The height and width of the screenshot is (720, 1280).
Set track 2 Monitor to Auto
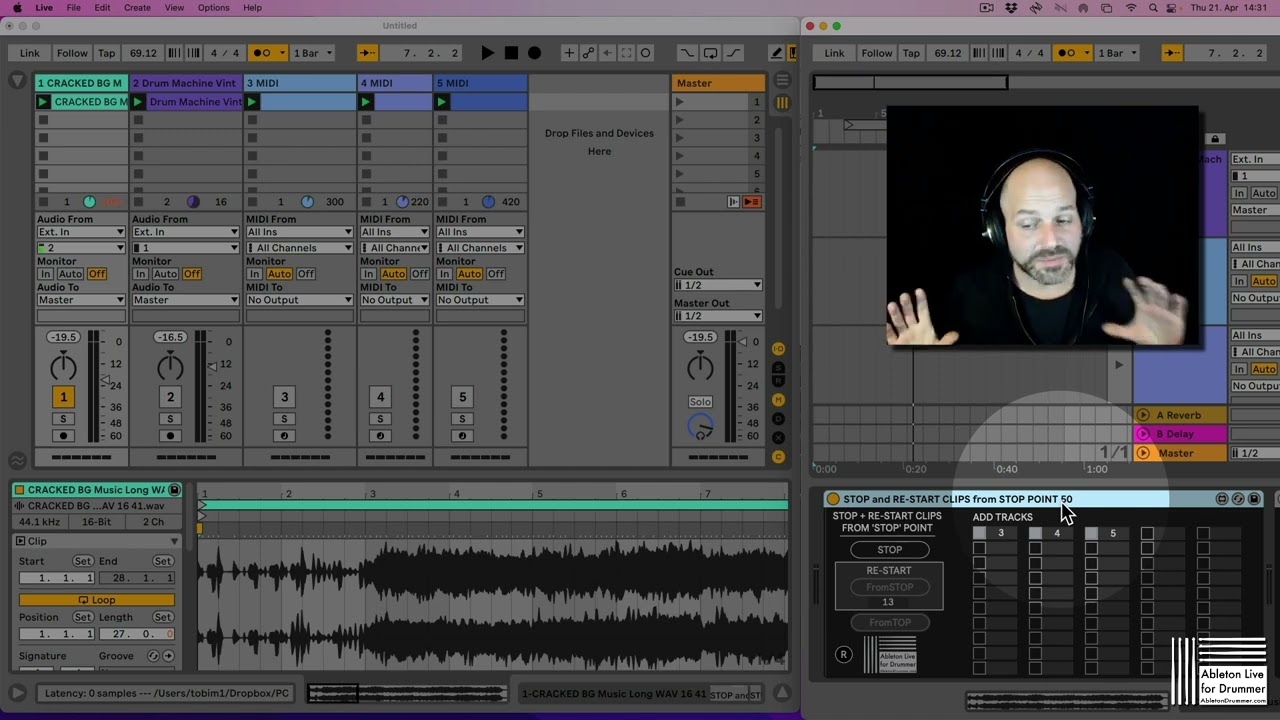click(165, 274)
